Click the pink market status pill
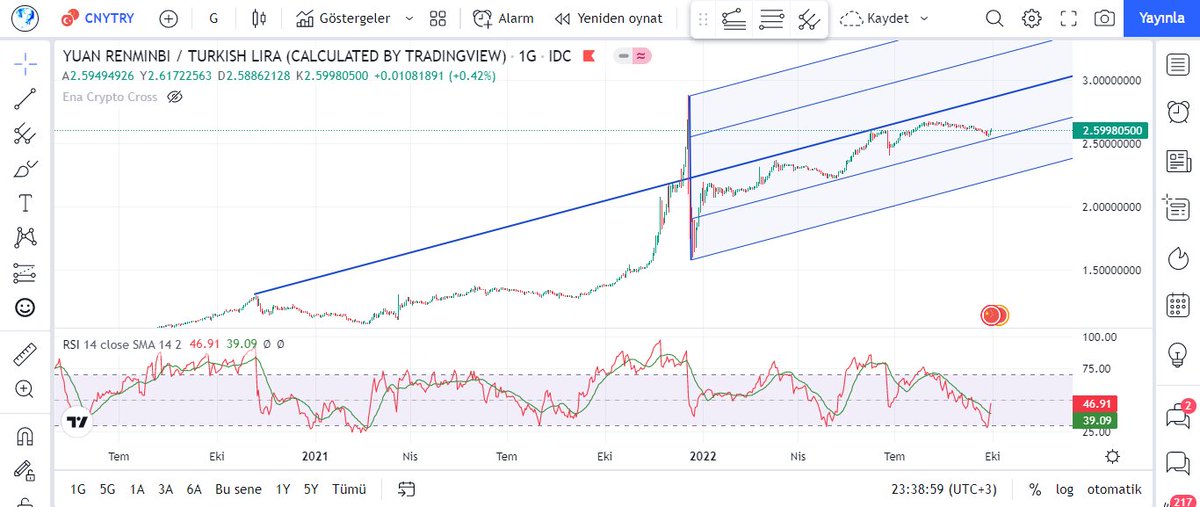Screen dimensions: 1200x507 [x=635, y=56]
